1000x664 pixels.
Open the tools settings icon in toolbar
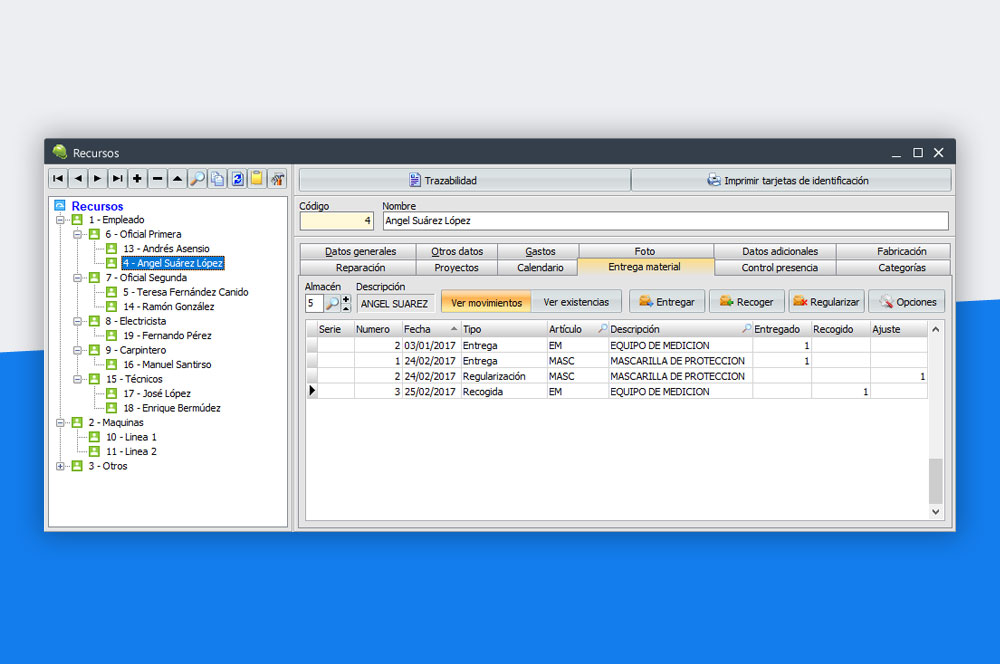click(277, 179)
